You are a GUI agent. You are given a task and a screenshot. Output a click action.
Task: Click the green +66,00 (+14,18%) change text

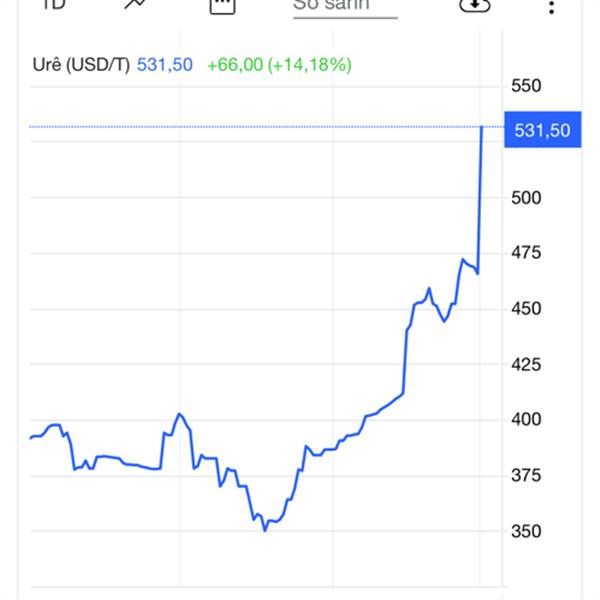coord(279,65)
